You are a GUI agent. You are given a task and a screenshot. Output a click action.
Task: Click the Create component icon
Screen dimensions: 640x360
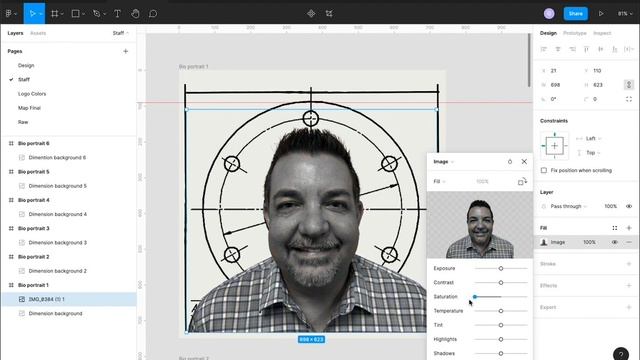pyautogui.click(x=311, y=13)
